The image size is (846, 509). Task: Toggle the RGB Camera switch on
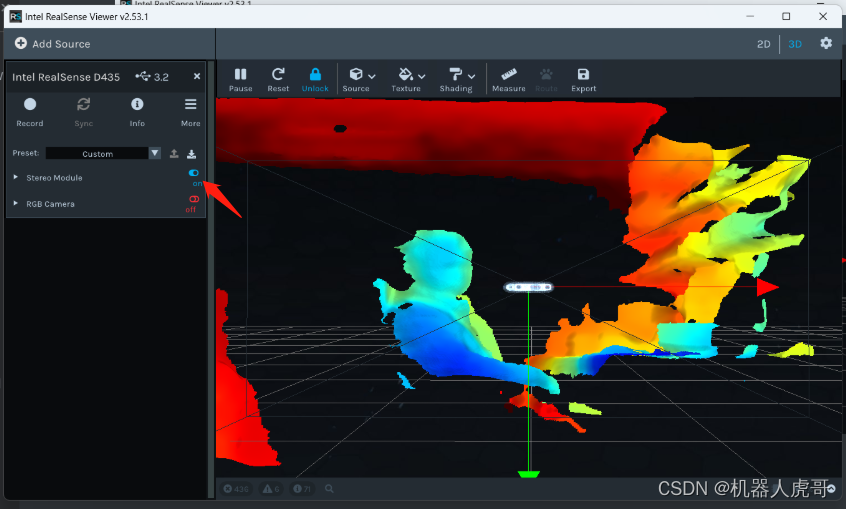(194, 199)
